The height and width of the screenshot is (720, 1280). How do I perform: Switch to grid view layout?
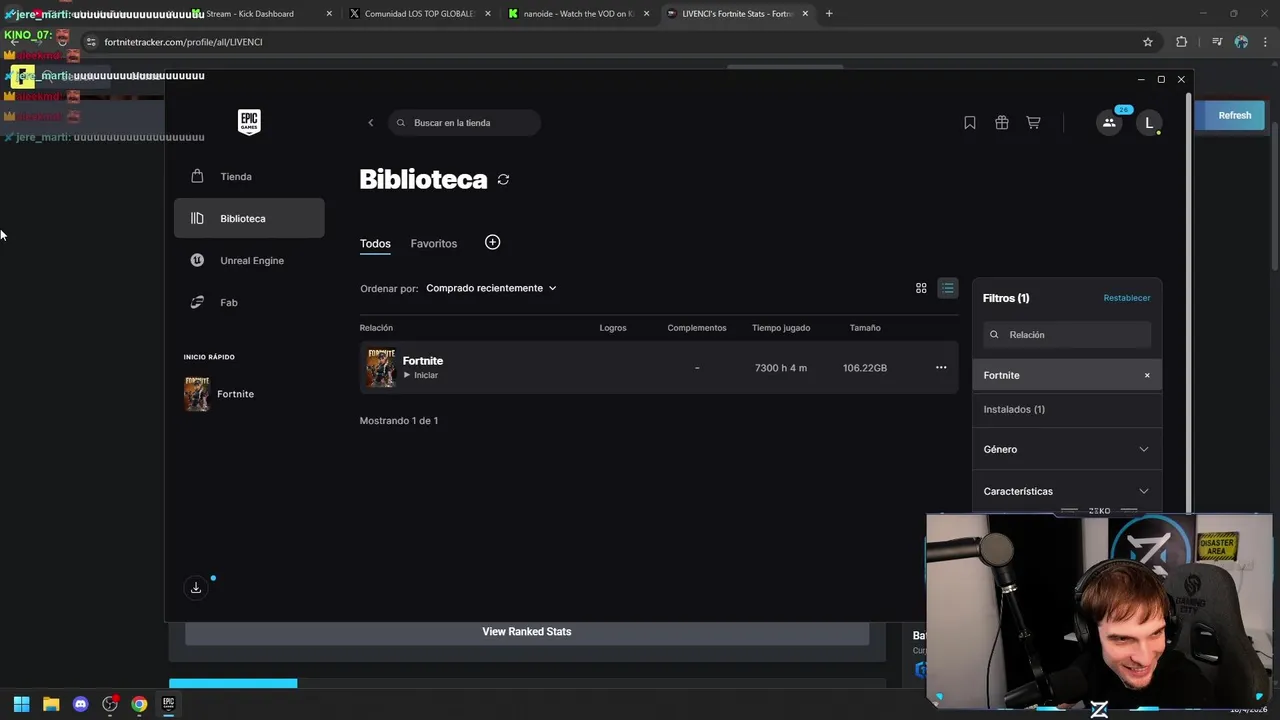[x=921, y=288]
